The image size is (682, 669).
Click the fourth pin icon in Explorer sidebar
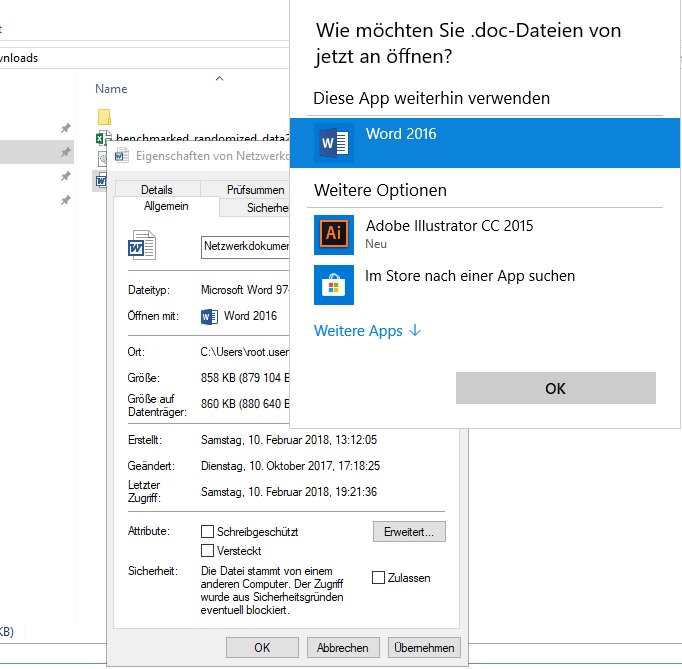[66, 200]
